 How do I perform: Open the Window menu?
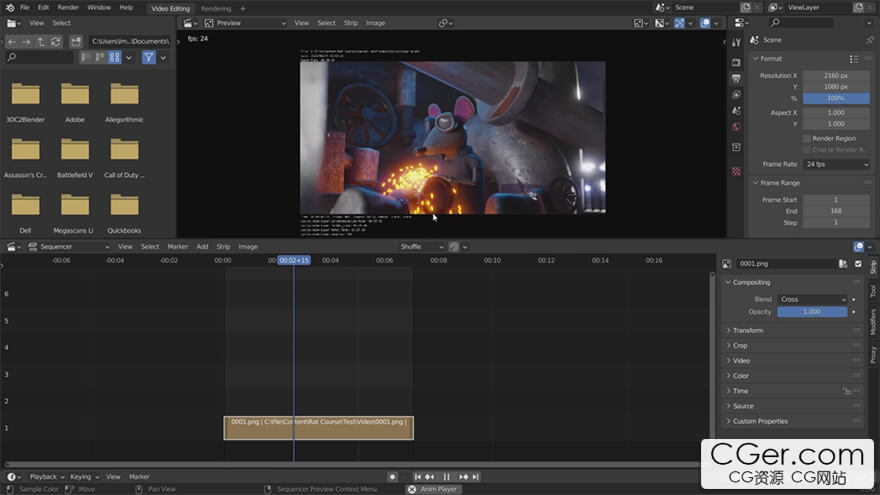(x=99, y=7)
